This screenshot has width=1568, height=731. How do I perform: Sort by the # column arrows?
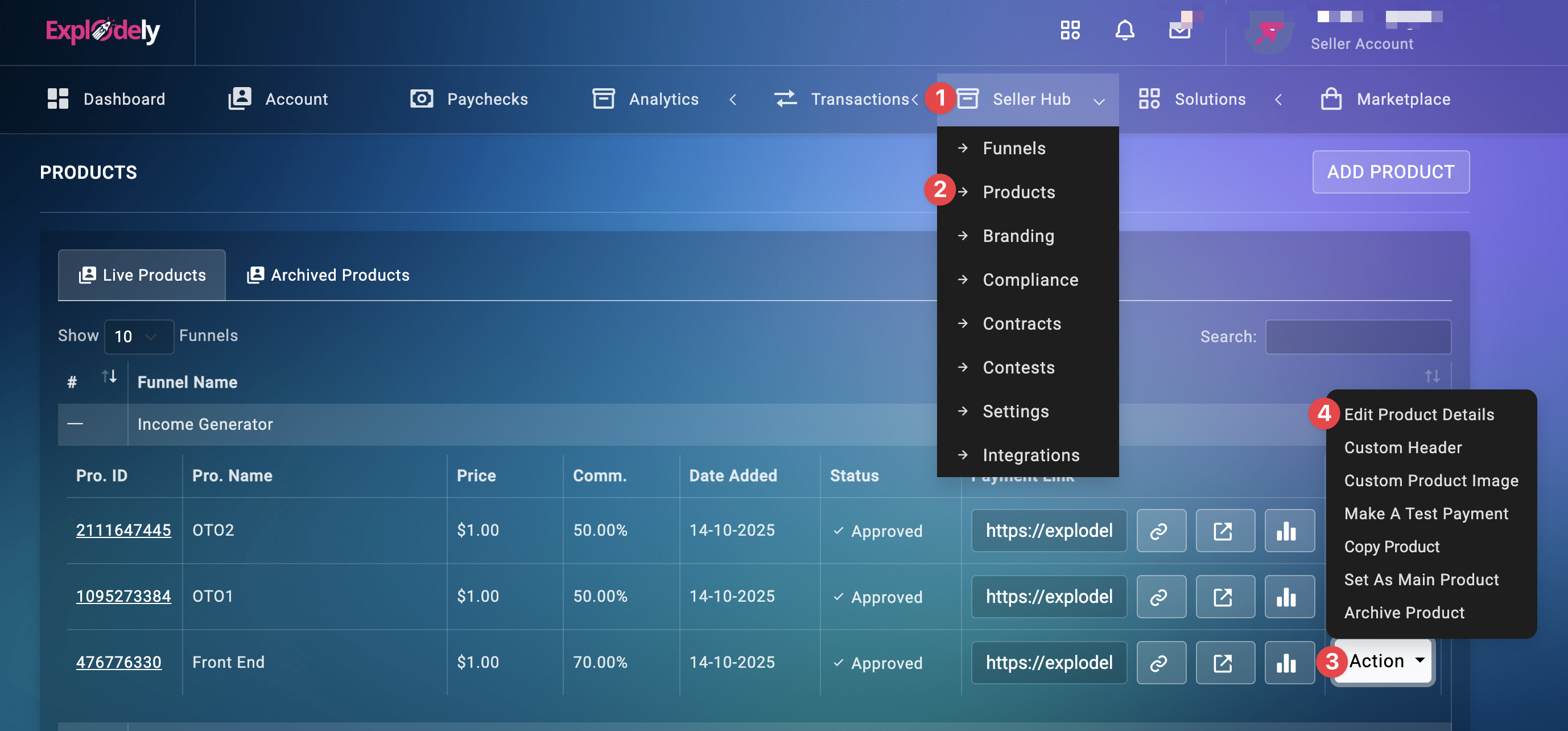click(x=109, y=377)
